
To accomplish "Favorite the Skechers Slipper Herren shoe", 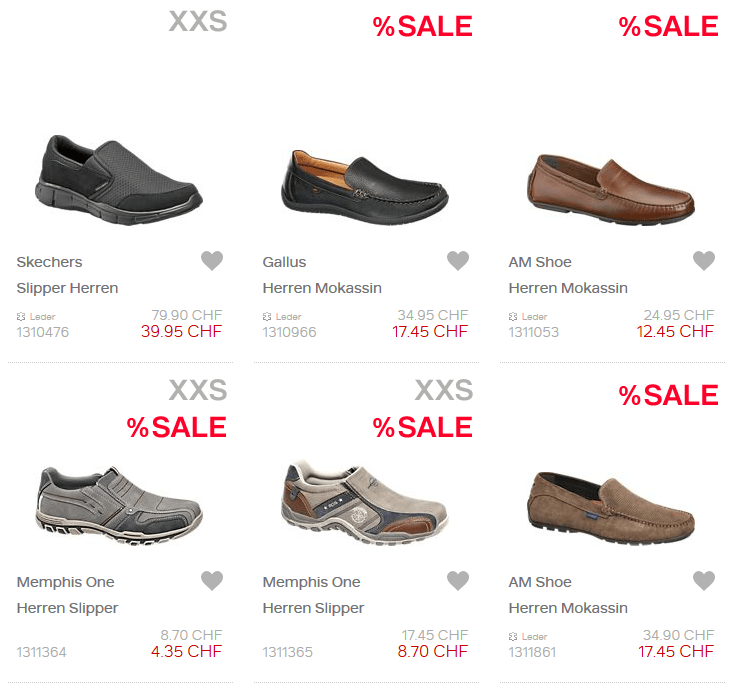I will point(212,261).
